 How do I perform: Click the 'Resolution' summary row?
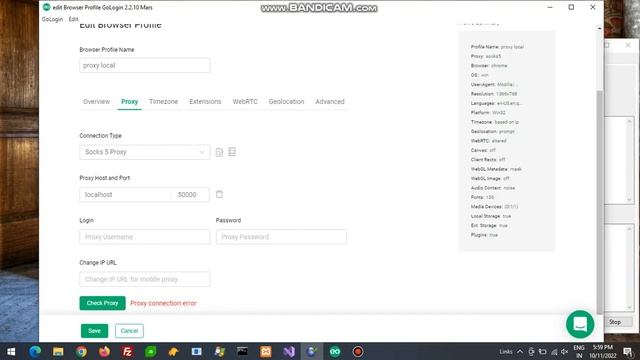494,94
